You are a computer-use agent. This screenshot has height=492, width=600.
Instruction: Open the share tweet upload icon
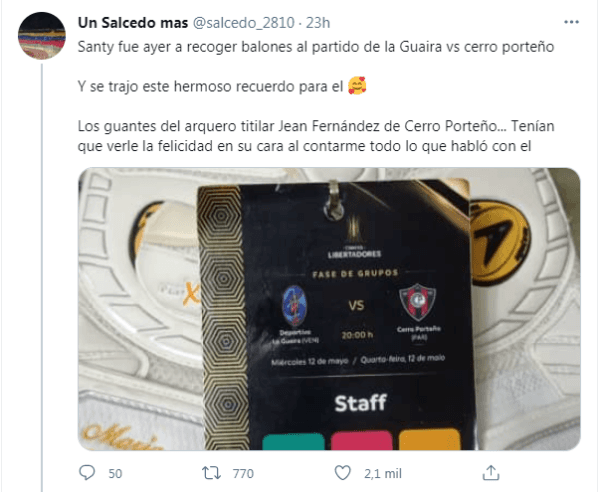click(x=491, y=473)
